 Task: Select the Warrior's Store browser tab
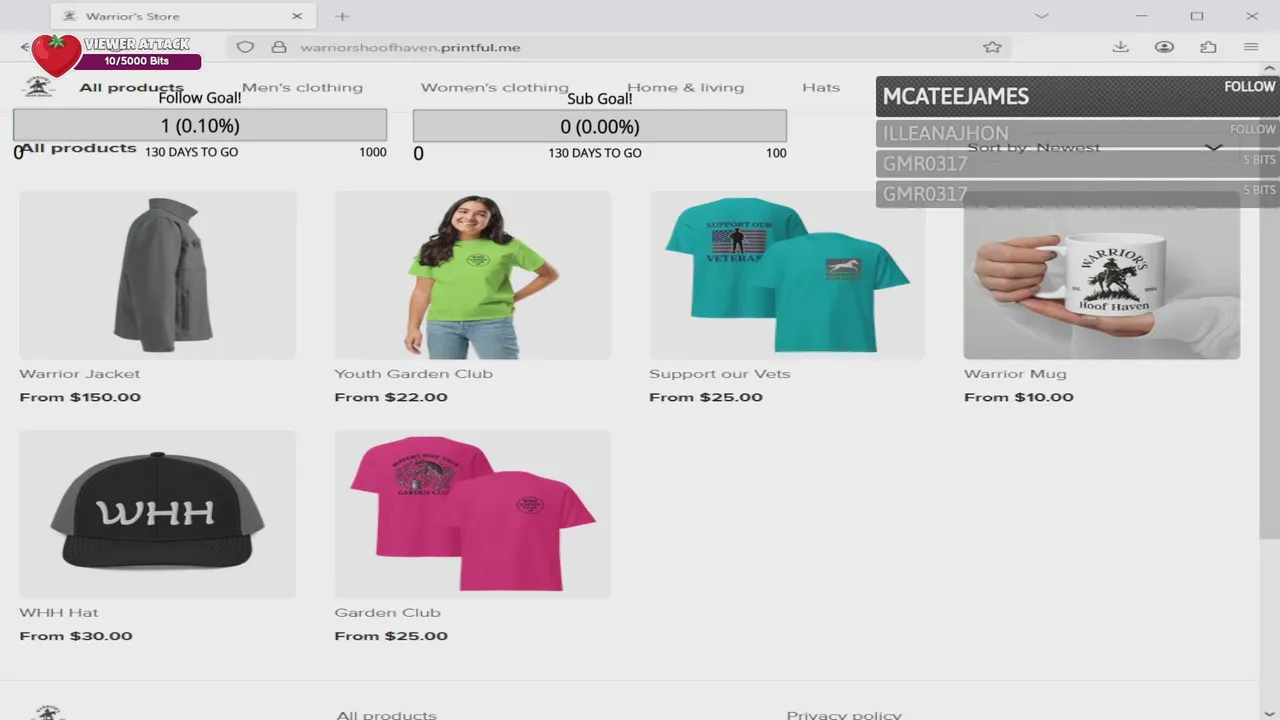click(182, 16)
